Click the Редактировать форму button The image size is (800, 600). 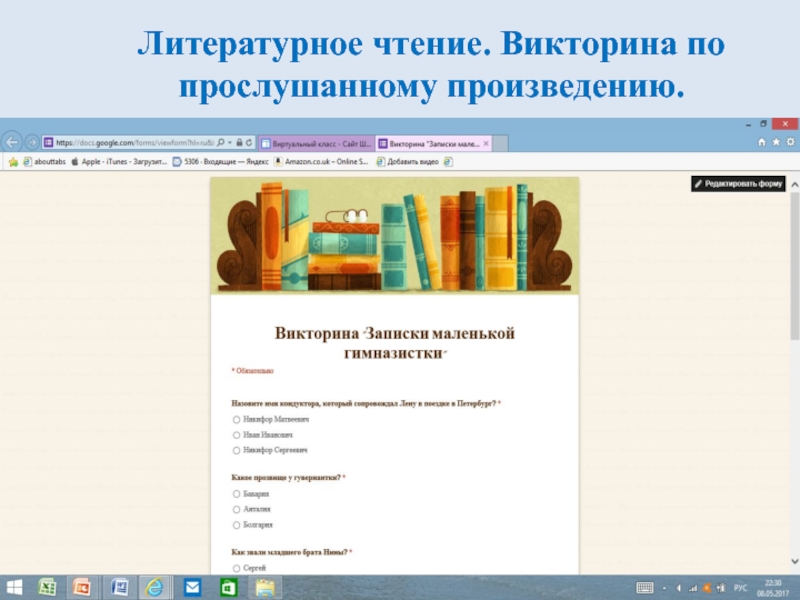(738, 184)
